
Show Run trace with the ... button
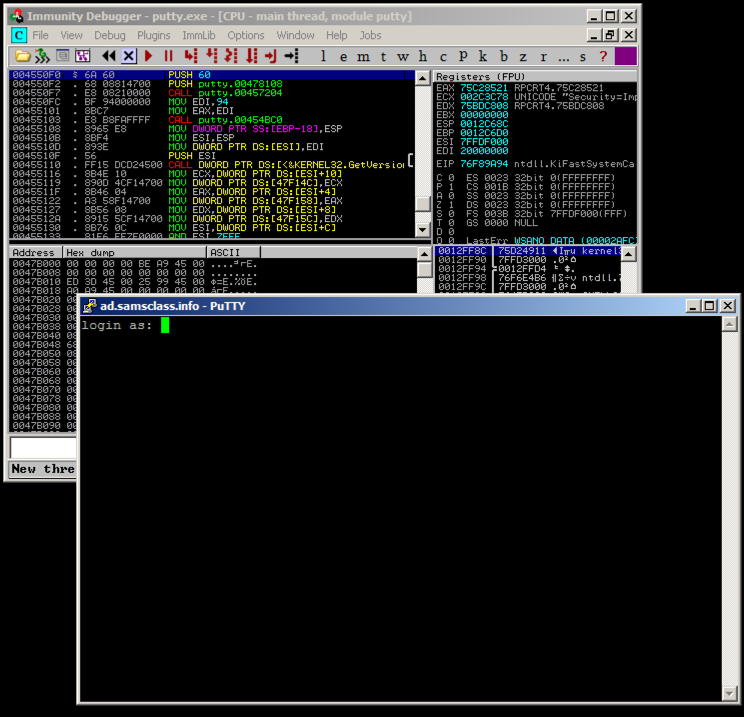[563, 58]
